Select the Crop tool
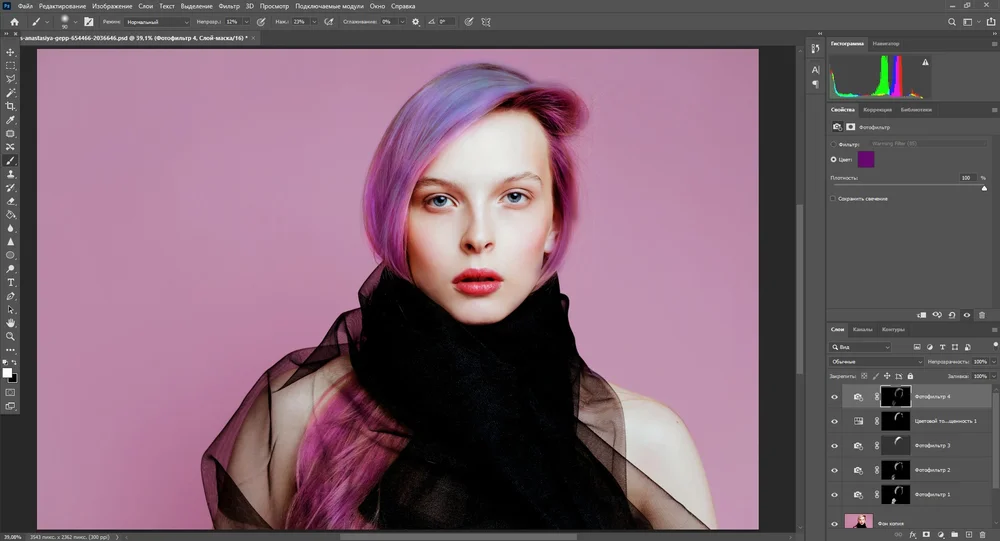 click(11, 106)
